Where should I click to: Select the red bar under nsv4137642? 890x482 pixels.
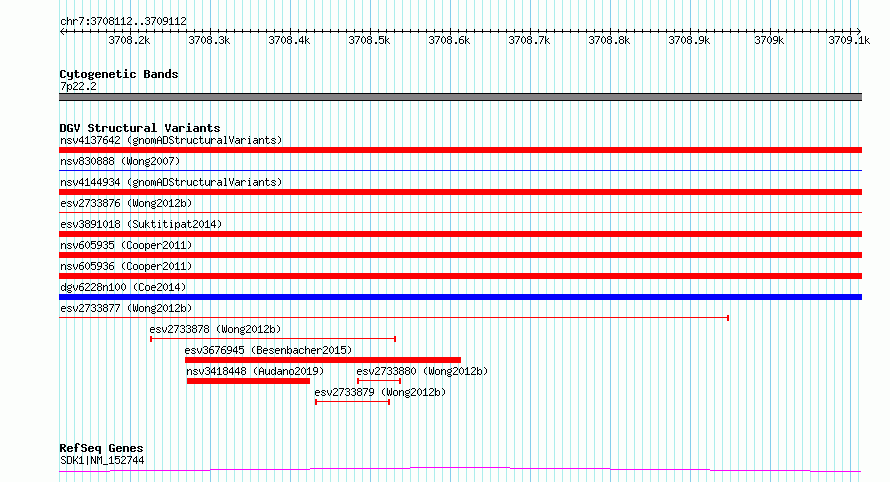pyautogui.click(x=460, y=150)
